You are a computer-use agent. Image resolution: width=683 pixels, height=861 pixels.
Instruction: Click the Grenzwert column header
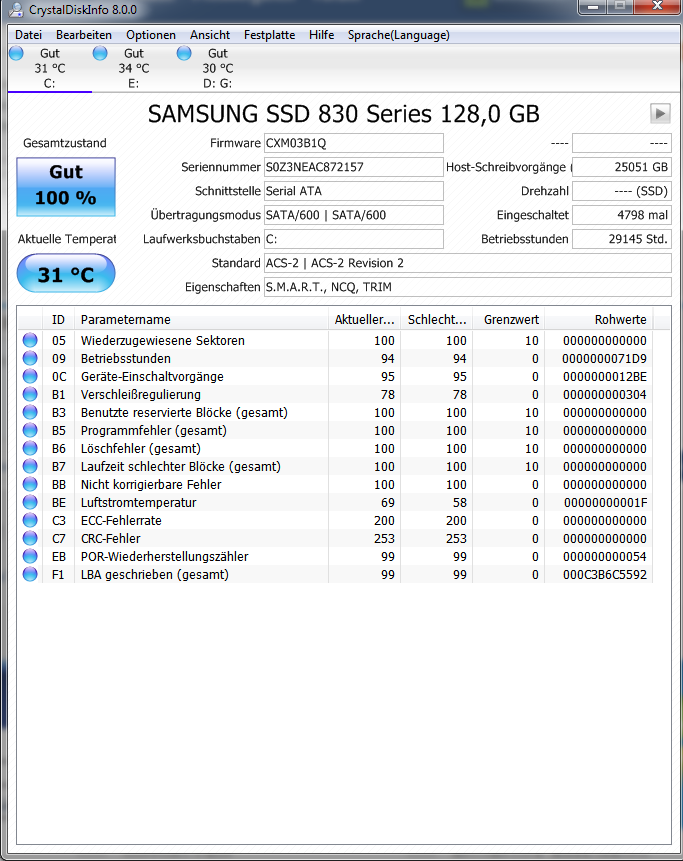click(x=509, y=320)
